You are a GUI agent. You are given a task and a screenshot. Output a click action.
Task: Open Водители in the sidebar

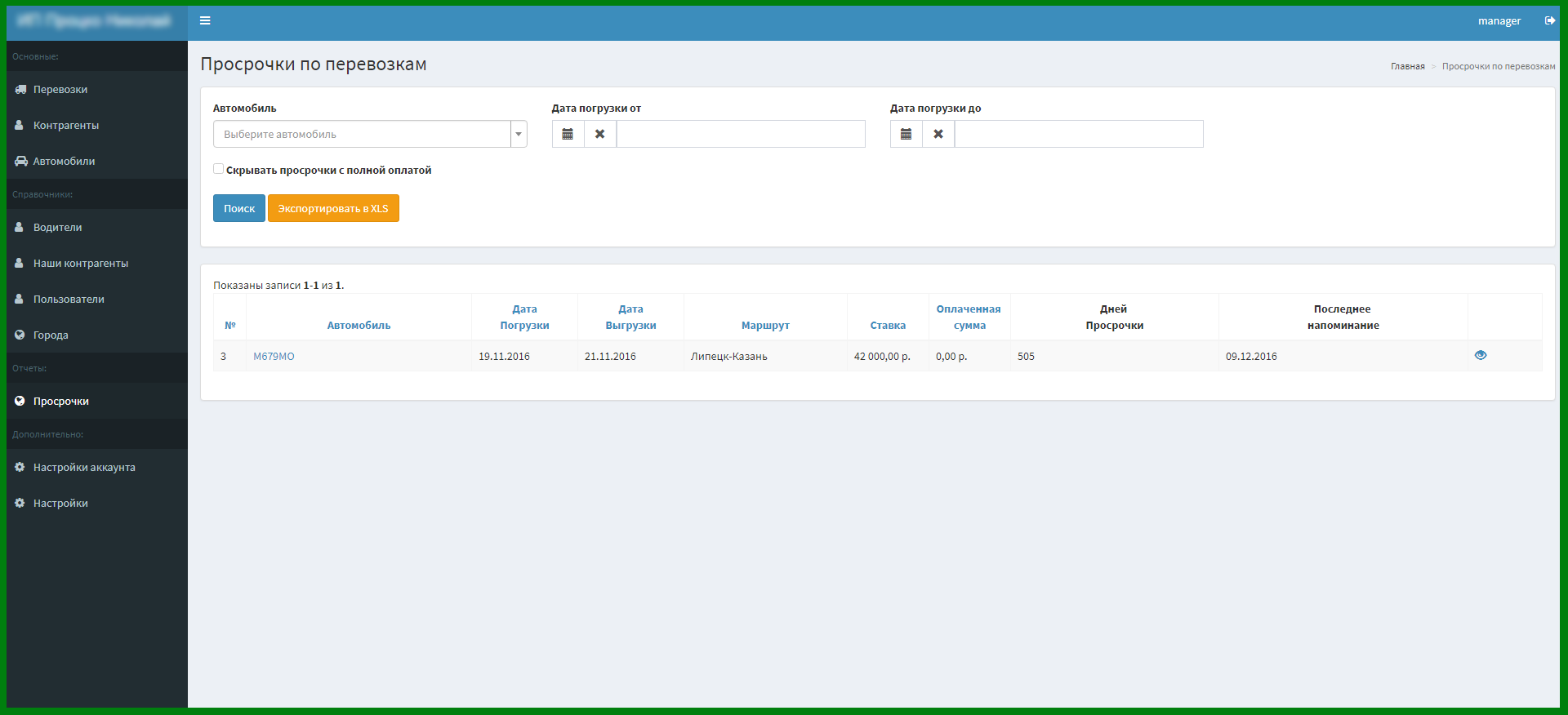(97, 227)
